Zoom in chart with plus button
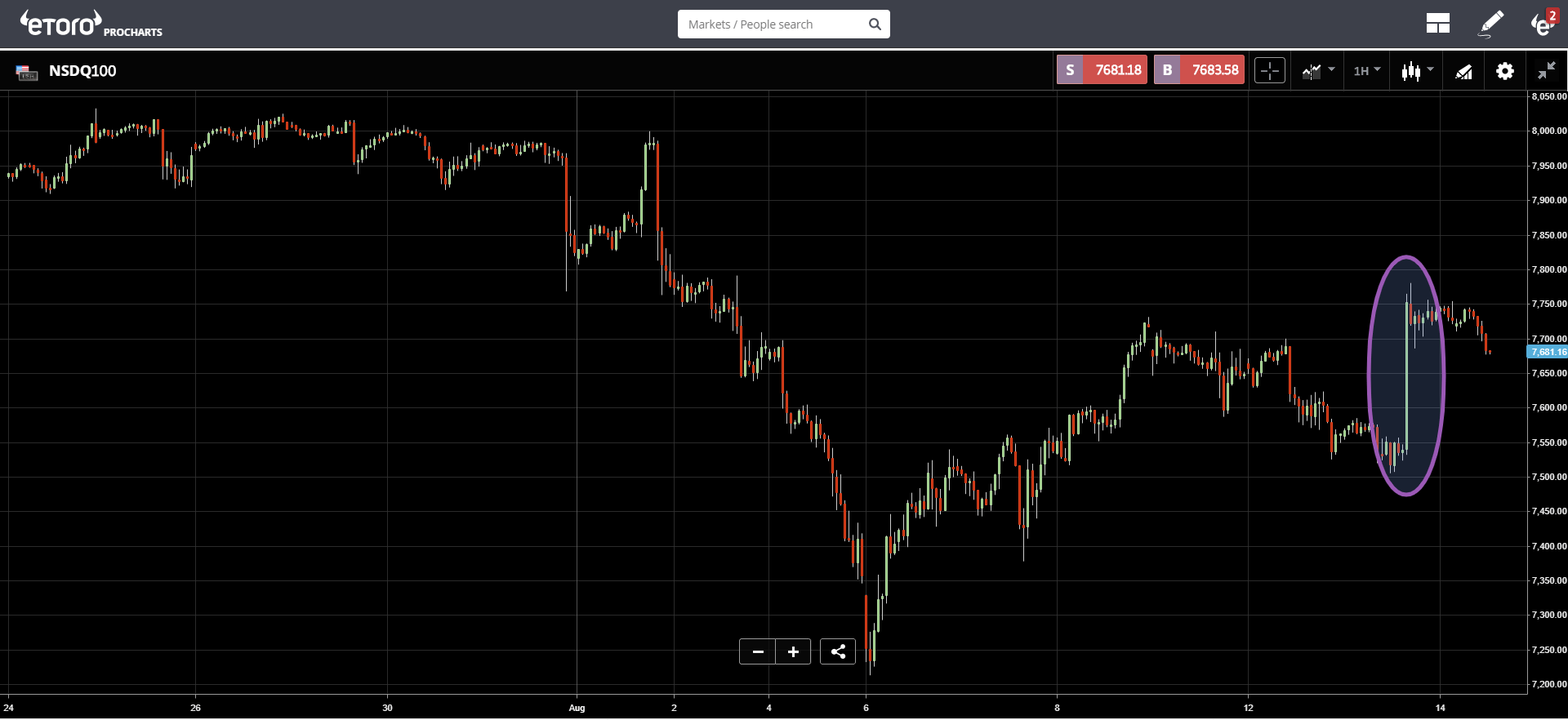This screenshot has height=720, width=1568. (793, 651)
